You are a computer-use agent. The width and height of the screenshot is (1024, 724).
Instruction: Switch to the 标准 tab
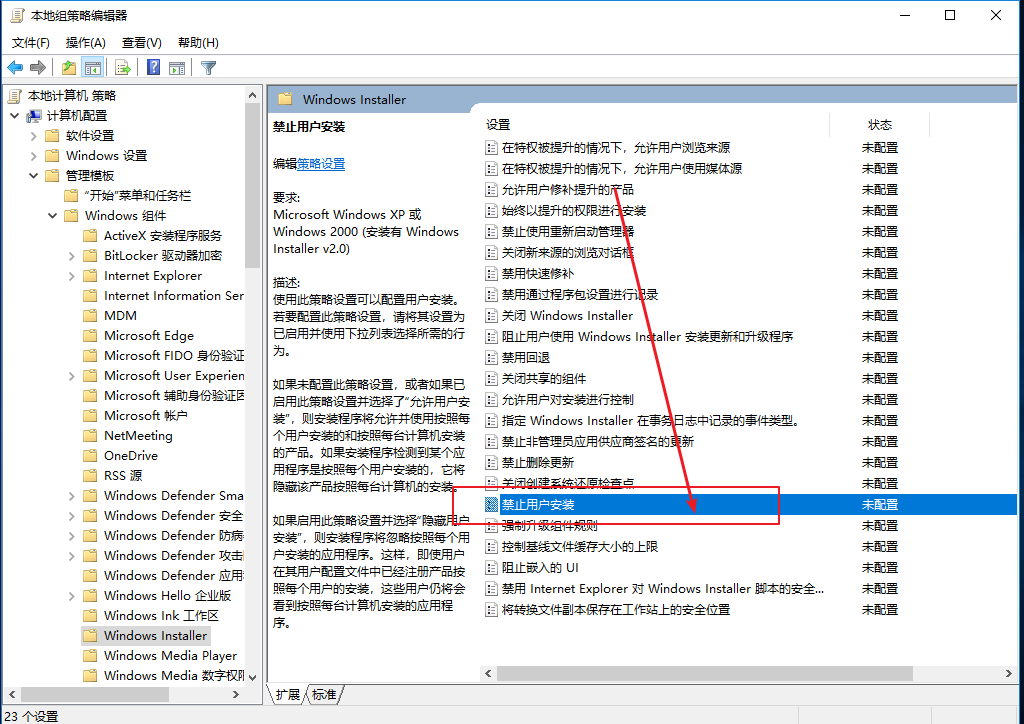pyautogui.click(x=324, y=694)
